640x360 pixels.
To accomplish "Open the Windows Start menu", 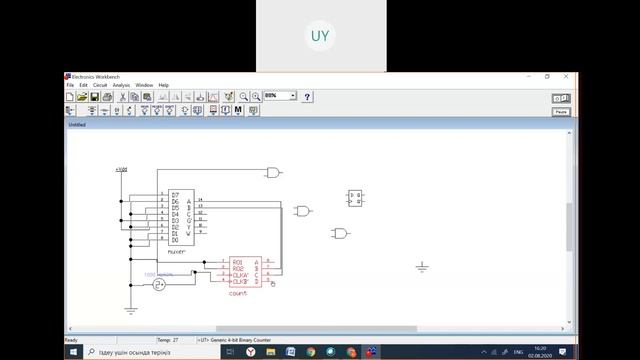I will [x=73, y=352].
